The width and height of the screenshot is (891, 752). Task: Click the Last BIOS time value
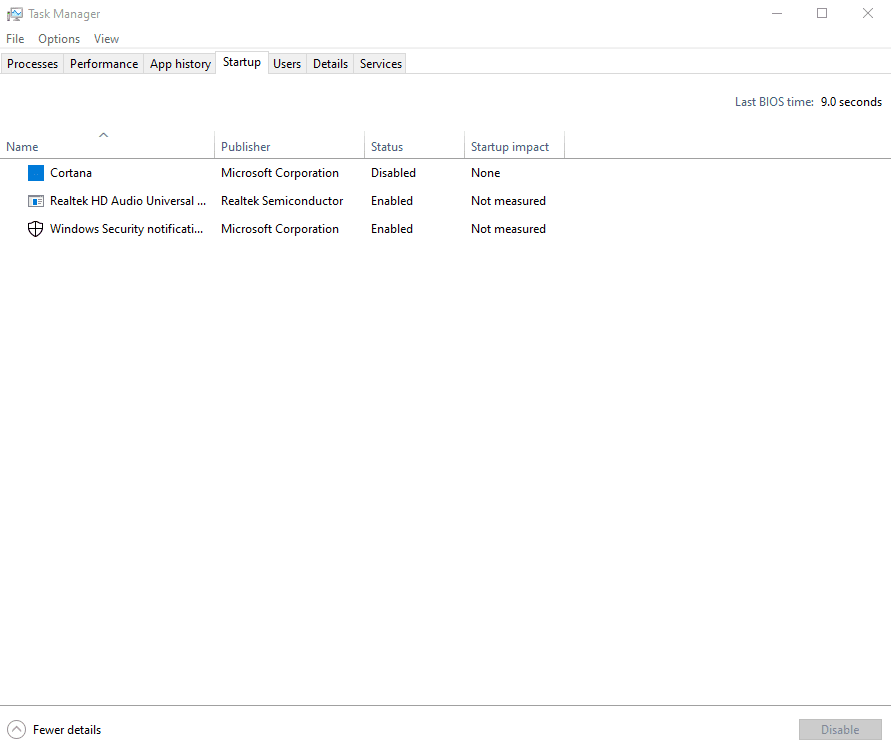851,102
